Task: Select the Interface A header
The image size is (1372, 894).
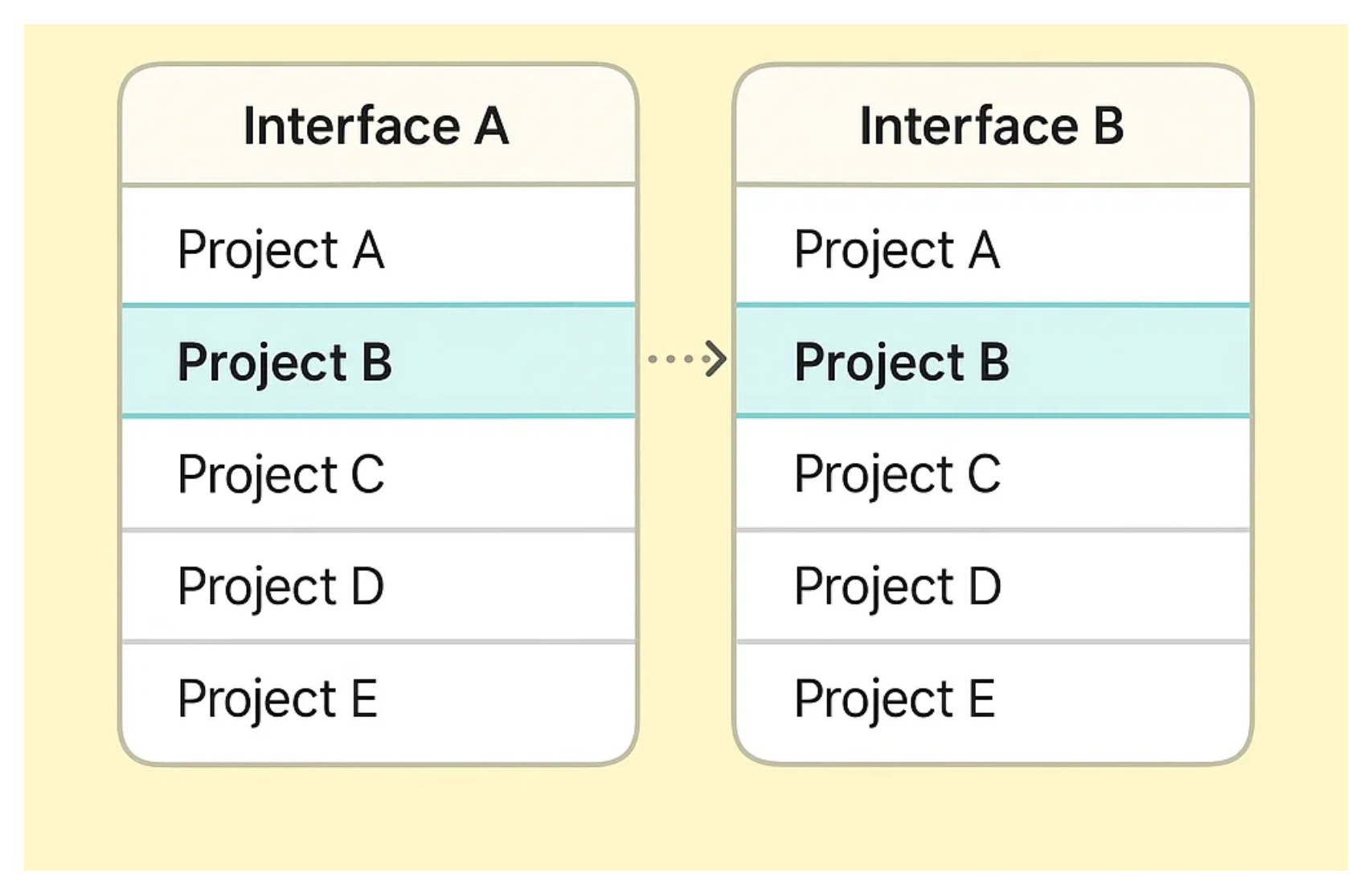Action: point(376,126)
